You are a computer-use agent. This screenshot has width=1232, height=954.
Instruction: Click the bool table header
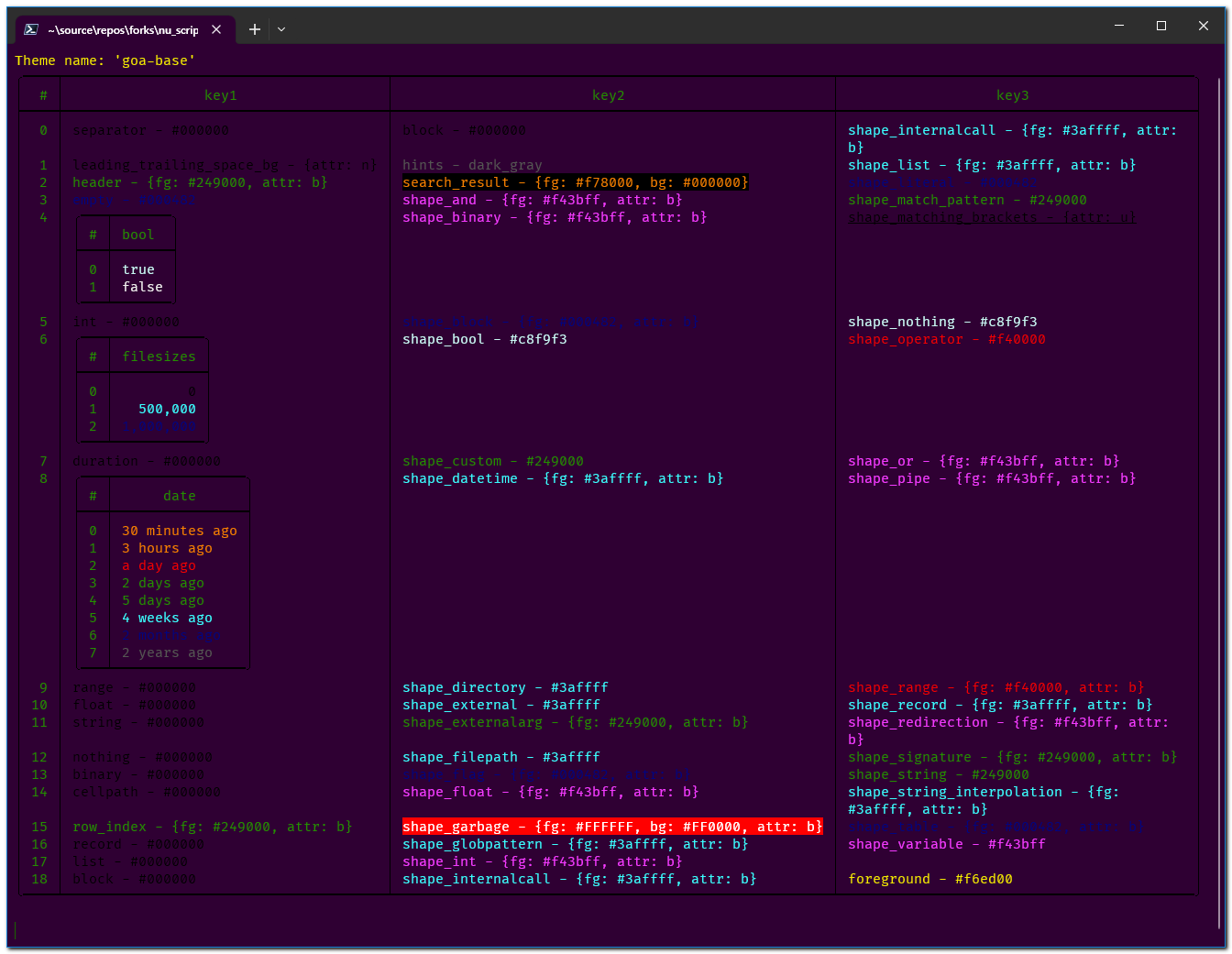pyautogui.click(x=138, y=235)
